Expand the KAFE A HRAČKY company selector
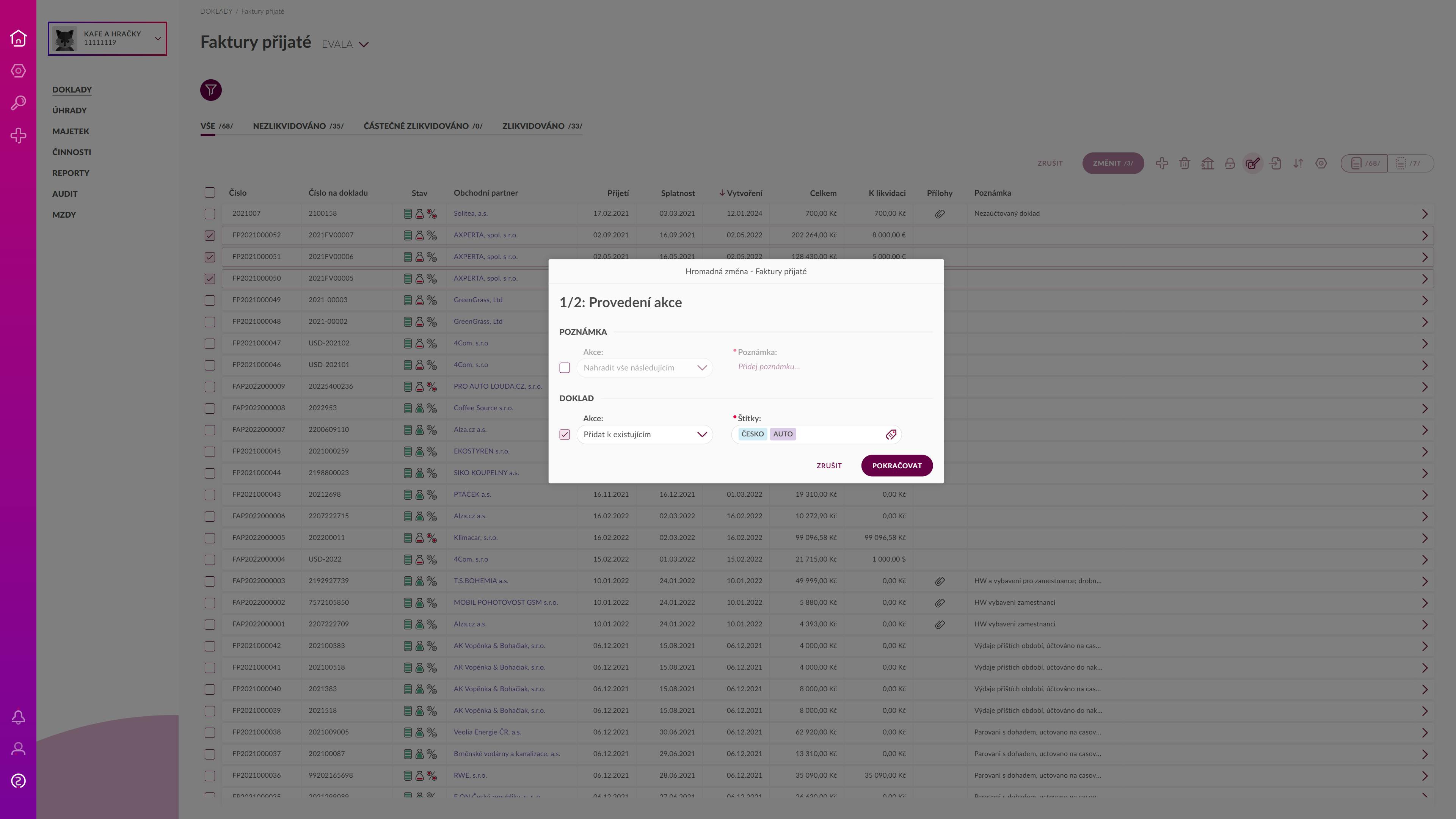 [158, 38]
